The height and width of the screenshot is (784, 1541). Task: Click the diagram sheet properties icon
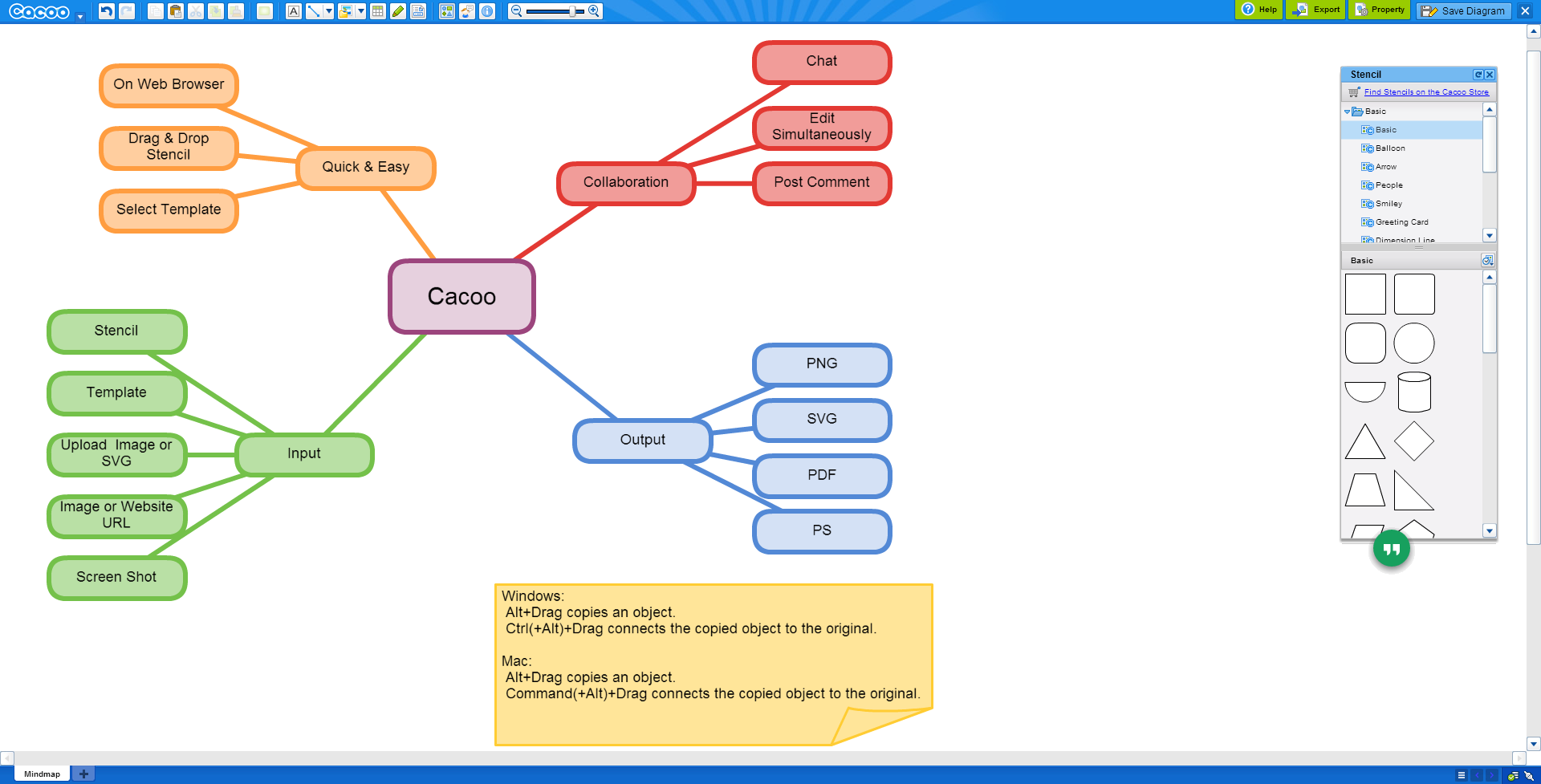tap(418, 11)
